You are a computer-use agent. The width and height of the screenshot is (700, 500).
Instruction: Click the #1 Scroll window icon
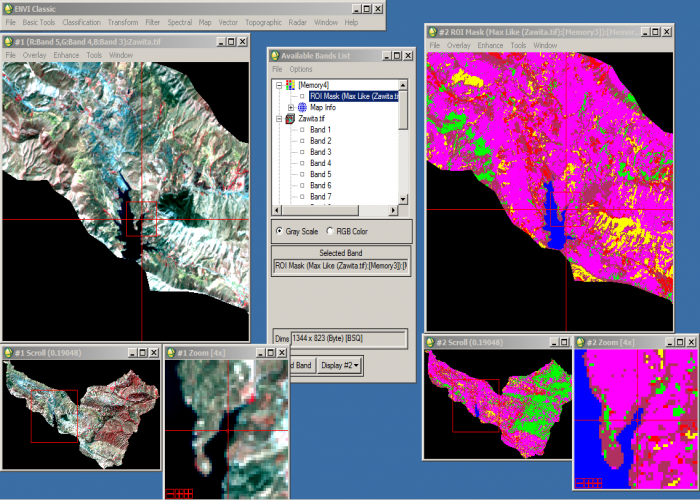(9, 352)
